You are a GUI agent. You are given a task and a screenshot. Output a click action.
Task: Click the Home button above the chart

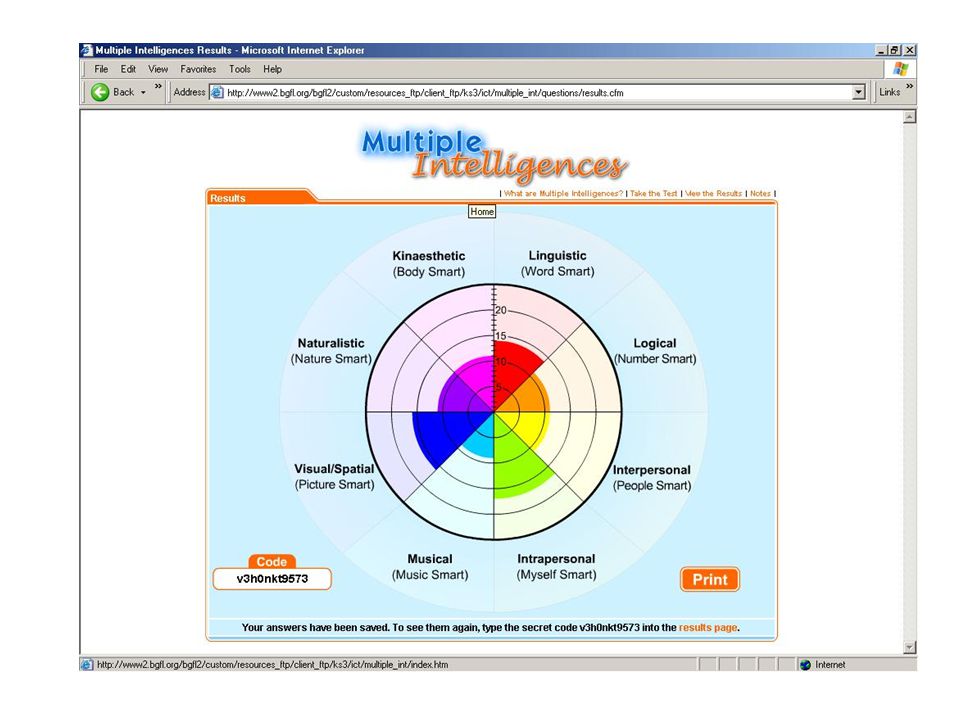(x=482, y=211)
